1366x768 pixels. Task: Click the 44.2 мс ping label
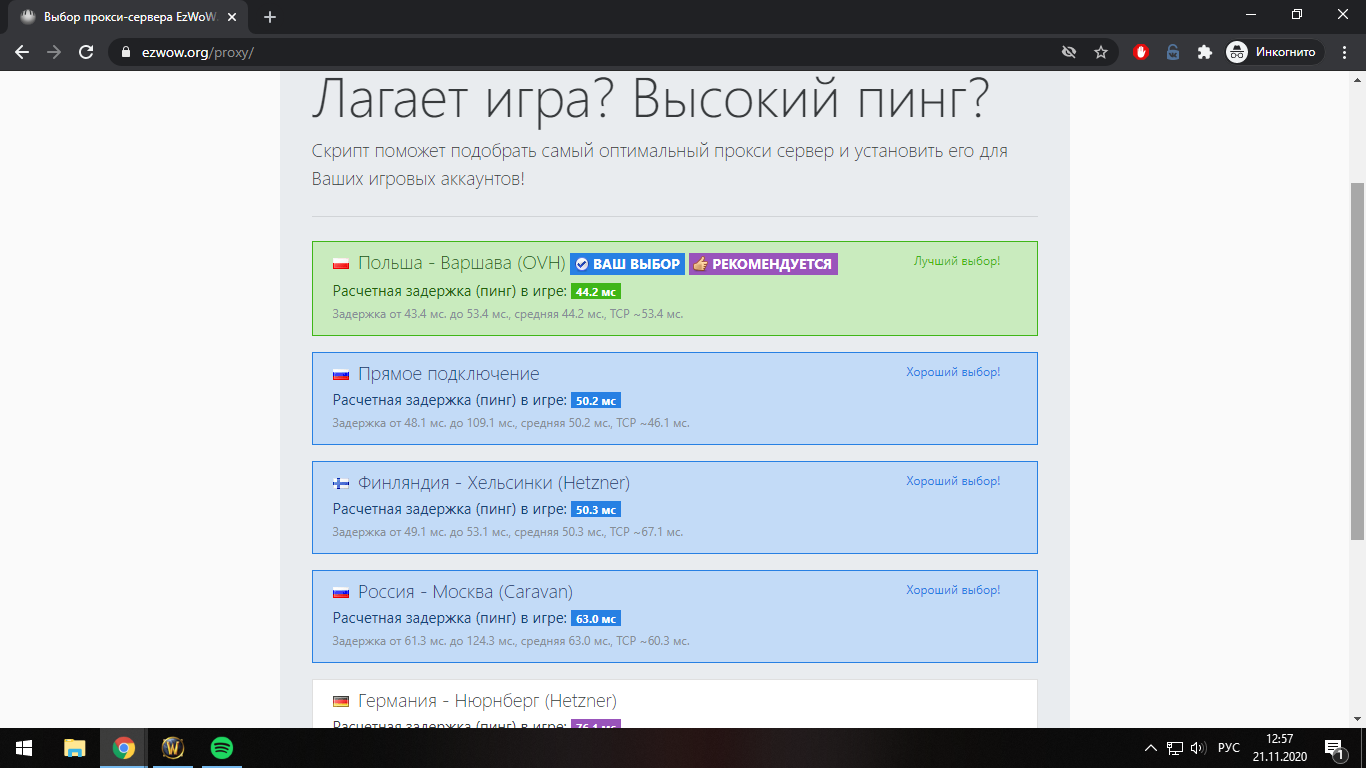[596, 292]
